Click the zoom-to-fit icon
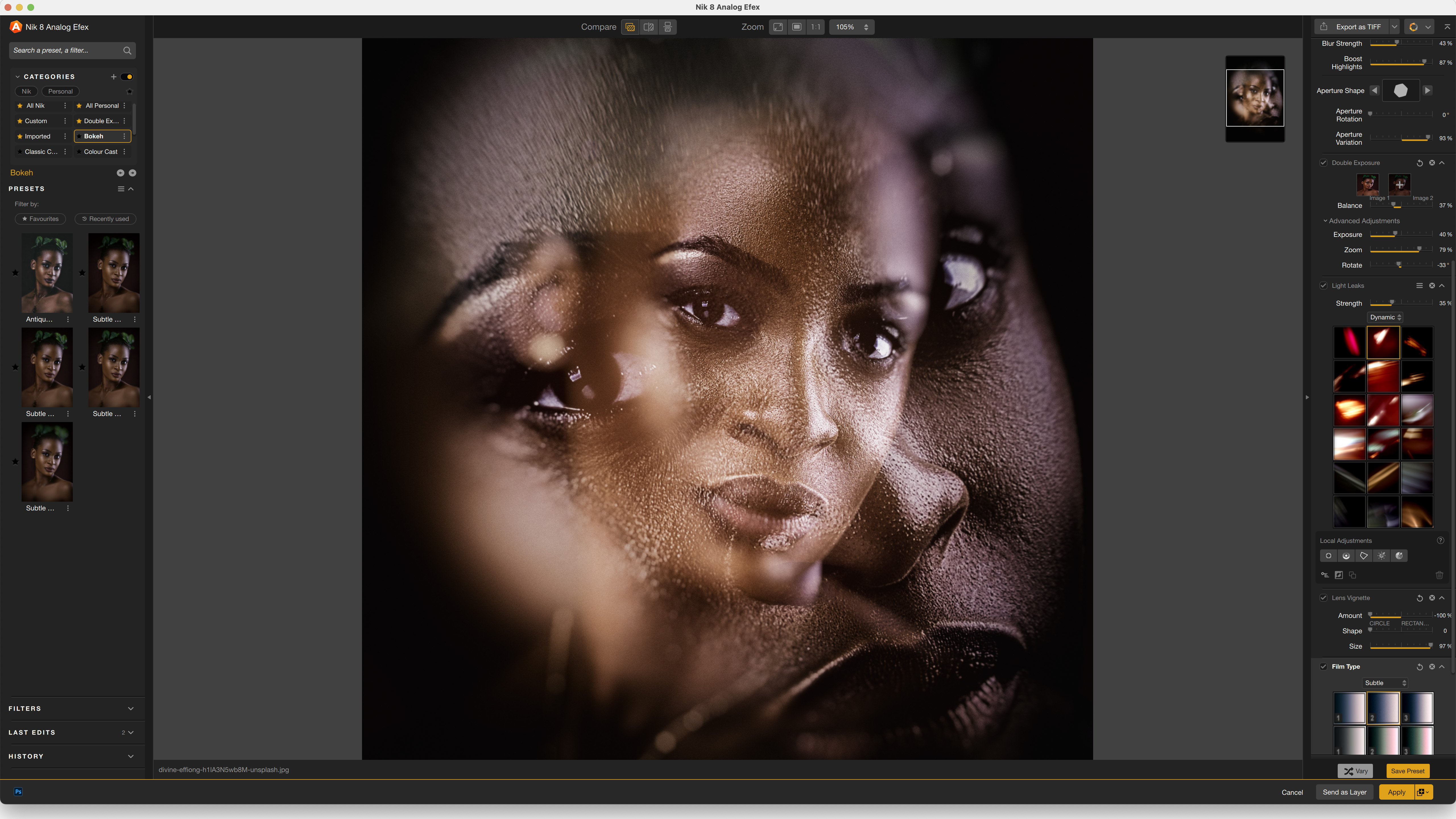Screen dimensions: 1456x819 tap(778, 27)
